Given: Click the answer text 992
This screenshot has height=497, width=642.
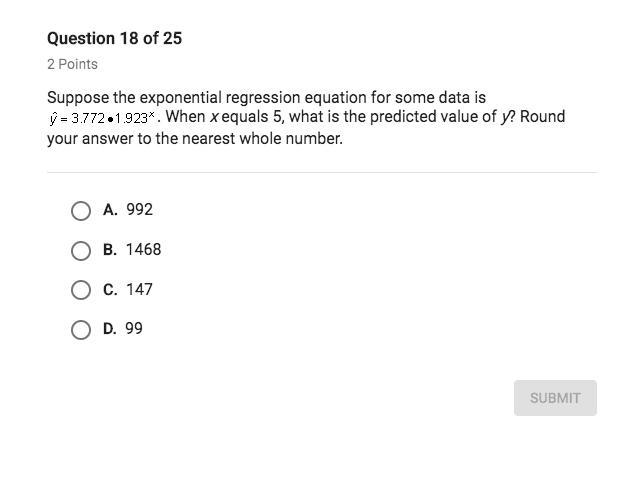Looking at the screenshot, I should 139,210.
